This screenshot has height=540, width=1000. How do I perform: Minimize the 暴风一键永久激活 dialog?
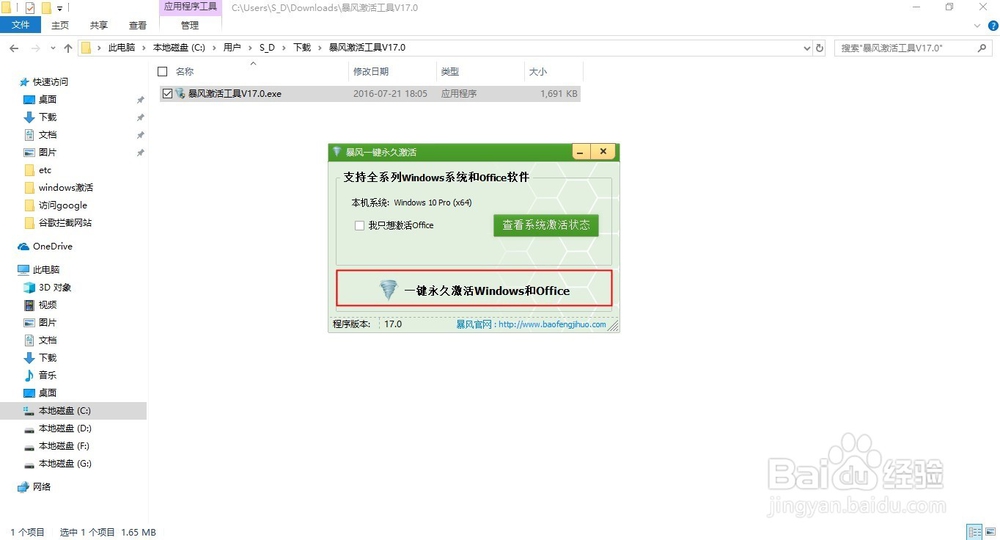(x=580, y=152)
